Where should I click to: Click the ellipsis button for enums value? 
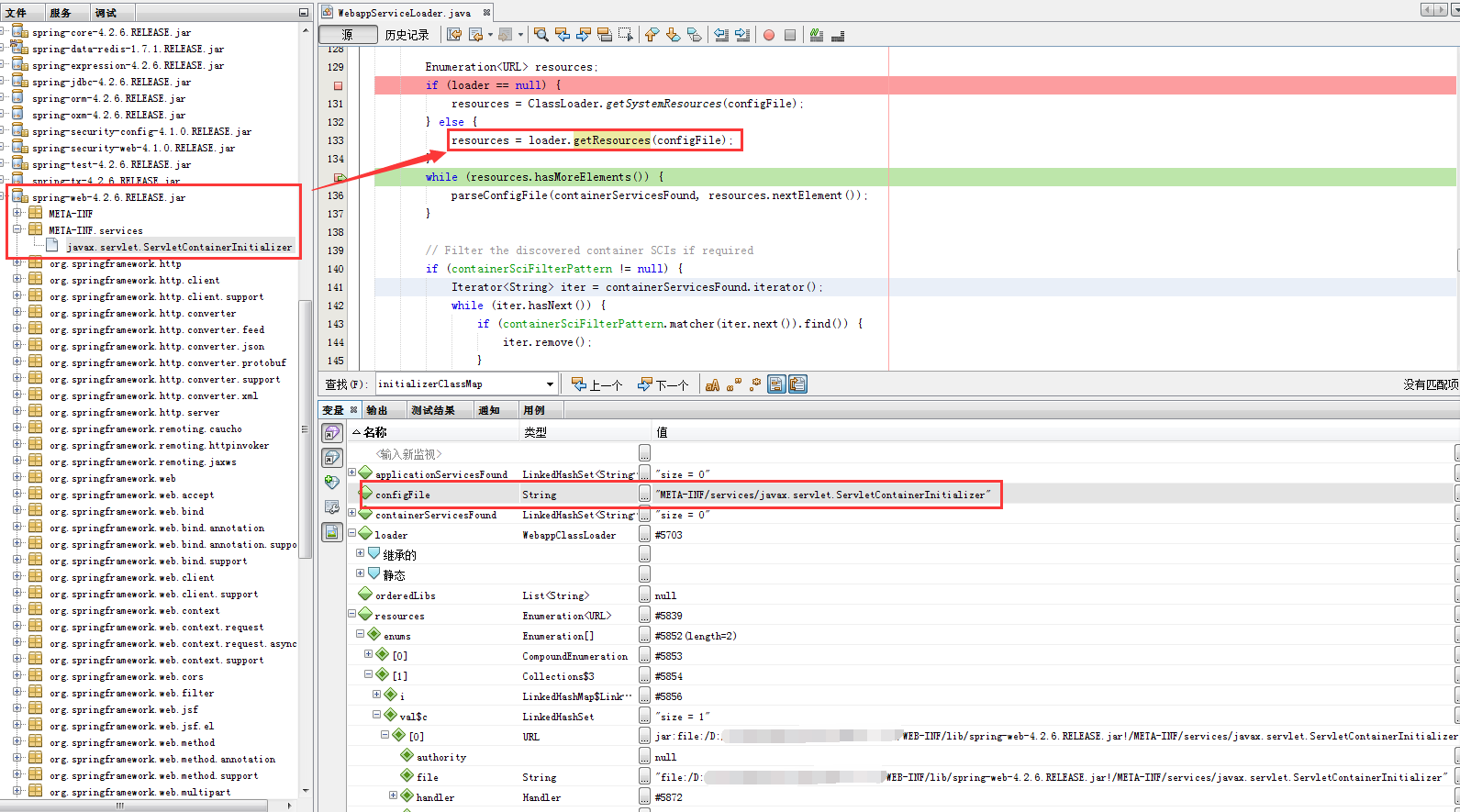644,636
